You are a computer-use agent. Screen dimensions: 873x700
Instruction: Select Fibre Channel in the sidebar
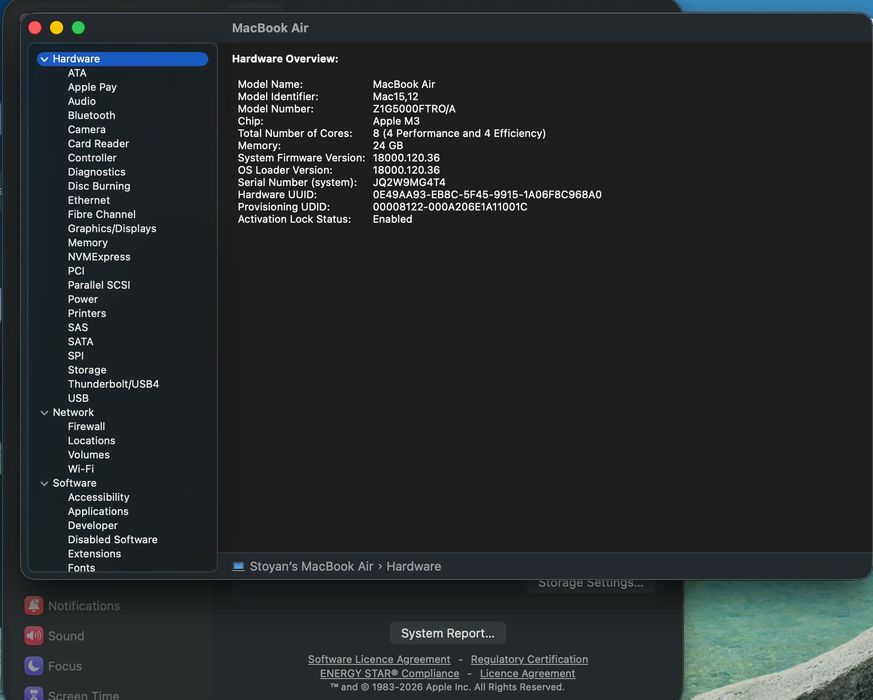tap(102, 214)
